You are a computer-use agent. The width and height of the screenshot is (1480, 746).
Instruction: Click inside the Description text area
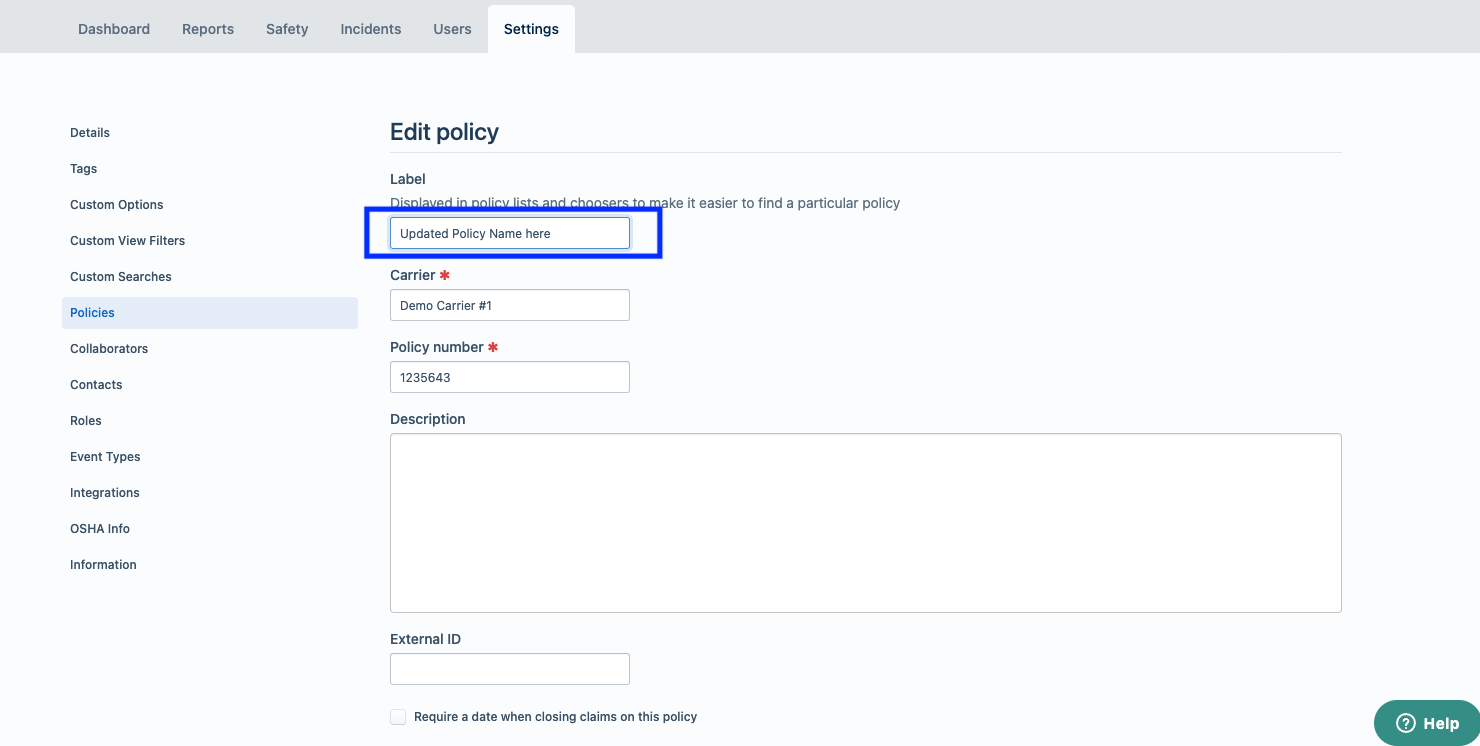pos(865,523)
